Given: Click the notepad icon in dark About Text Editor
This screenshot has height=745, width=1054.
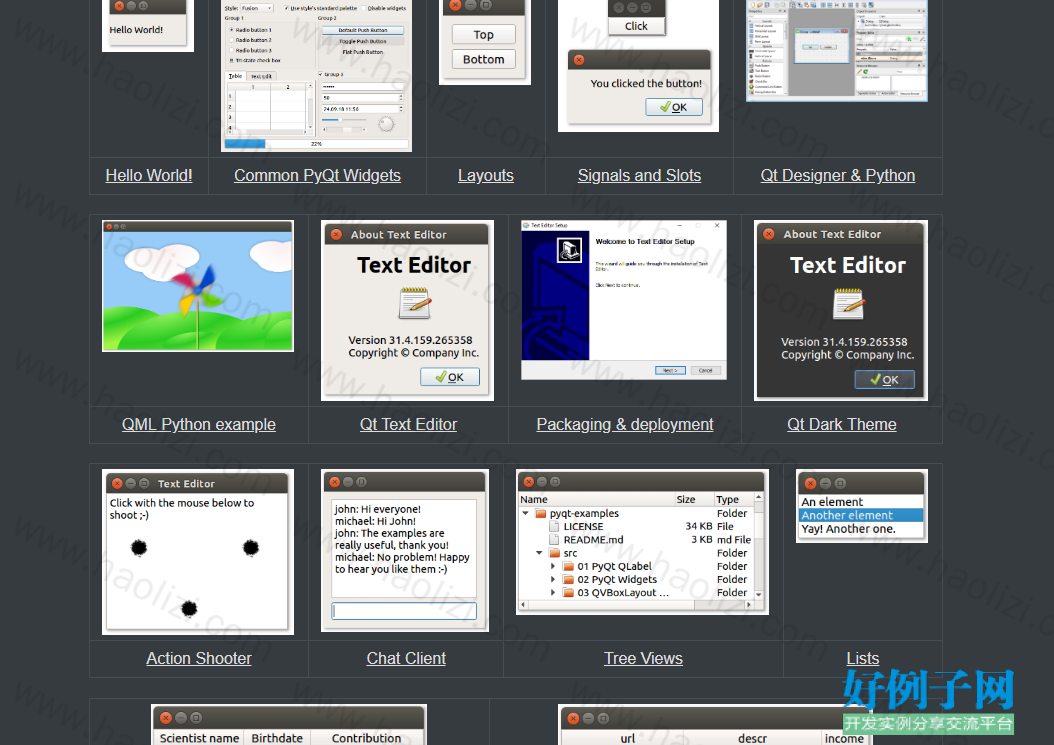Looking at the screenshot, I should (x=848, y=304).
